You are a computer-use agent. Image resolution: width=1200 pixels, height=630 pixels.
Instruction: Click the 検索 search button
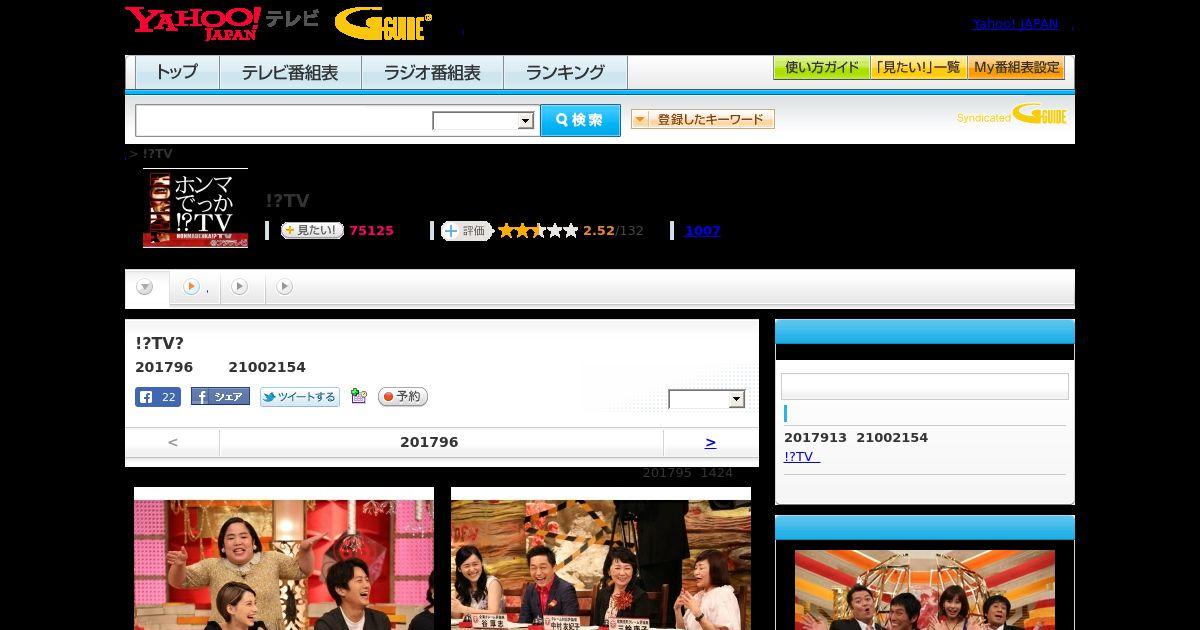[580, 120]
